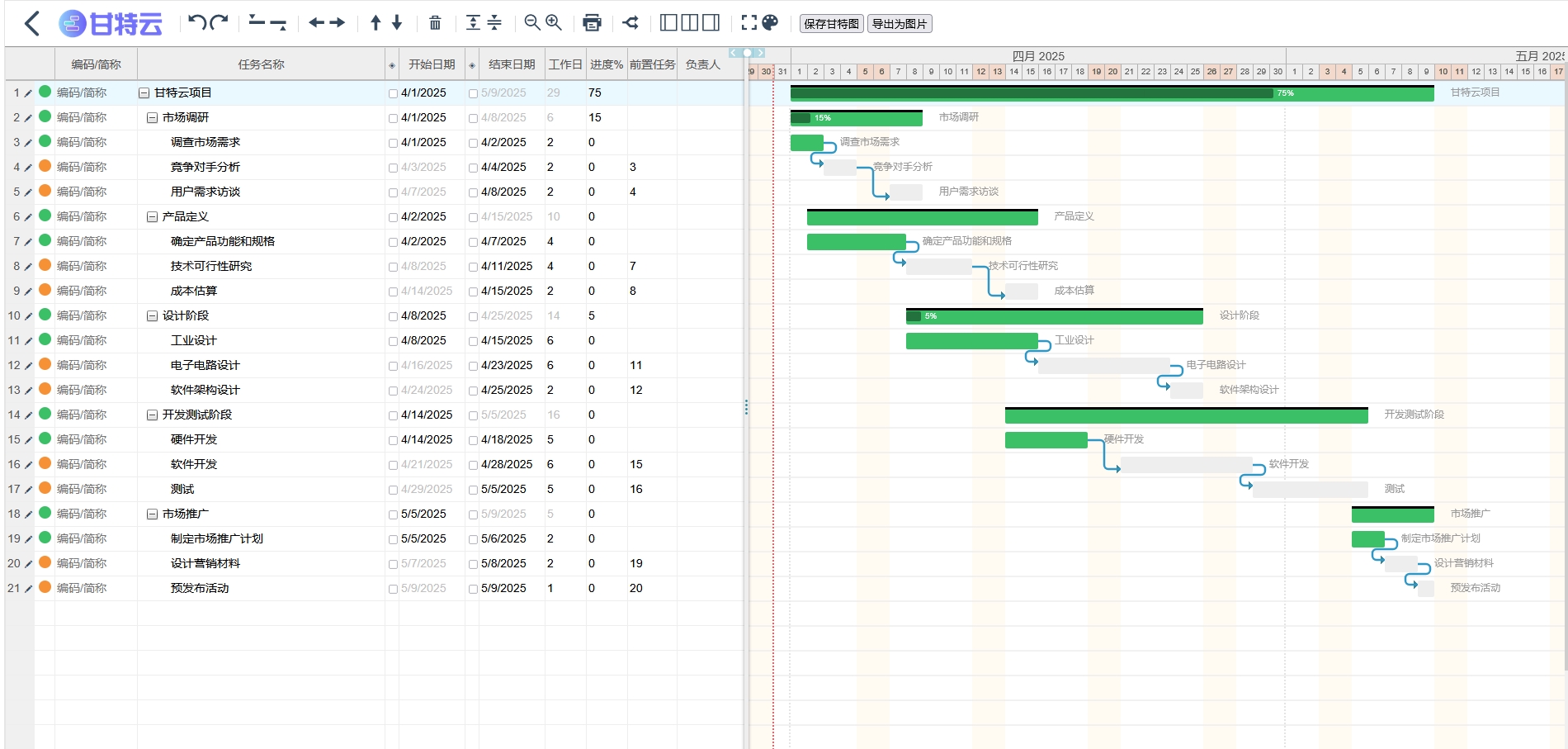1568x749 pixels.
Task: Collapse the 产品定义 group
Action: pyautogui.click(x=152, y=217)
